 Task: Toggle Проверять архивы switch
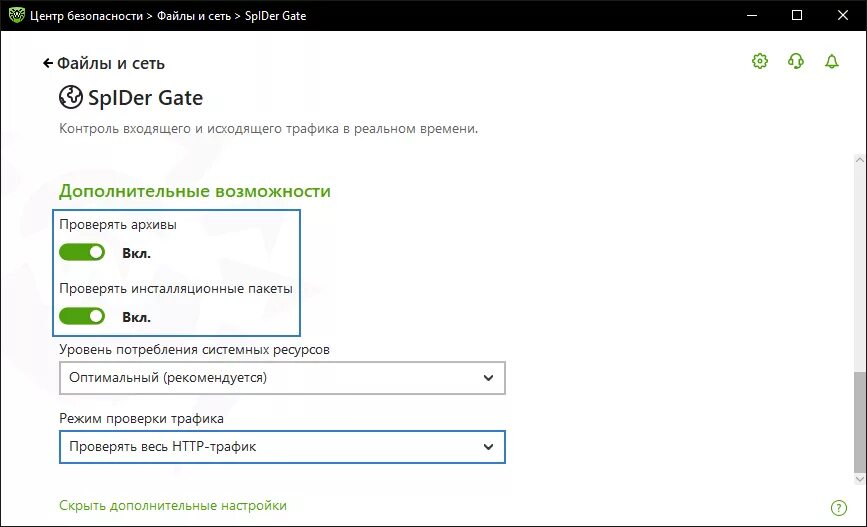pyautogui.click(x=82, y=252)
